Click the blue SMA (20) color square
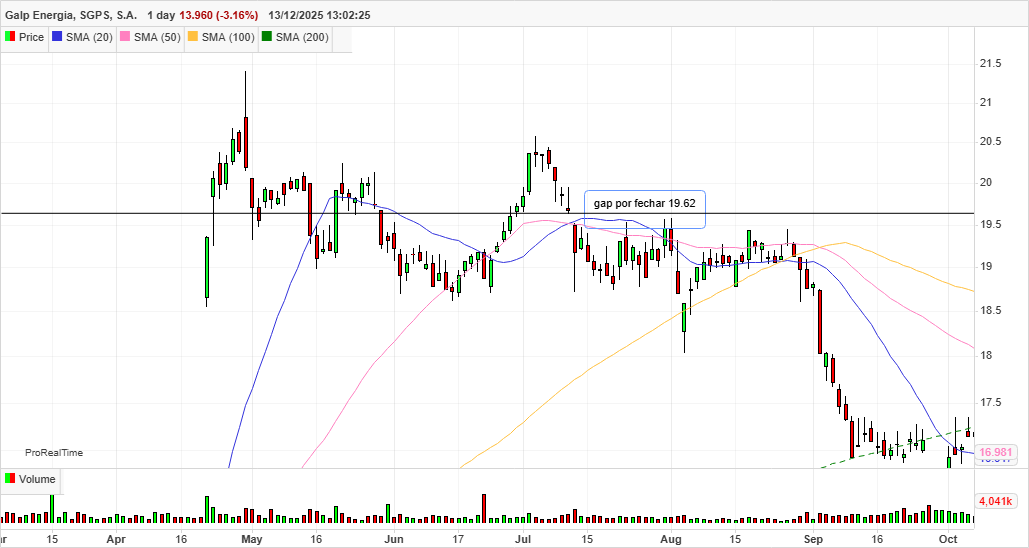1029x548 pixels. [x=57, y=37]
